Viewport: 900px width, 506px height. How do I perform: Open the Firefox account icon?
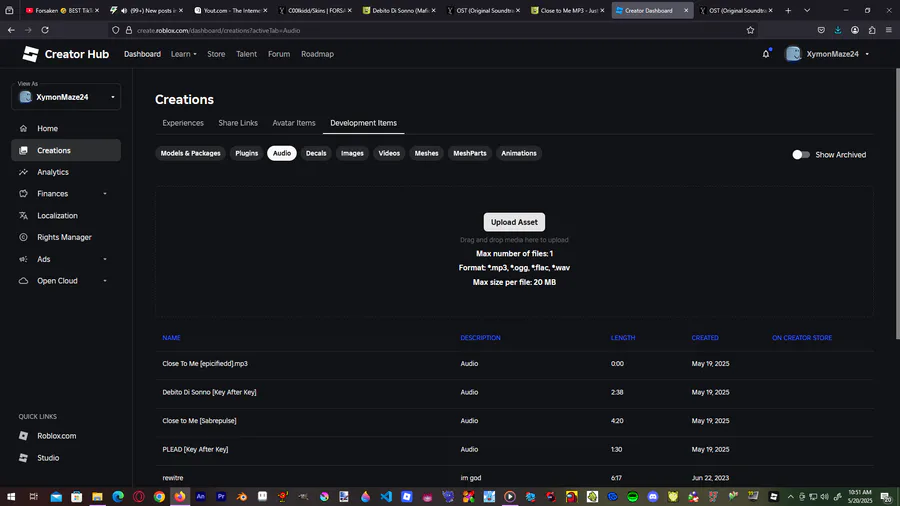[855, 30]
